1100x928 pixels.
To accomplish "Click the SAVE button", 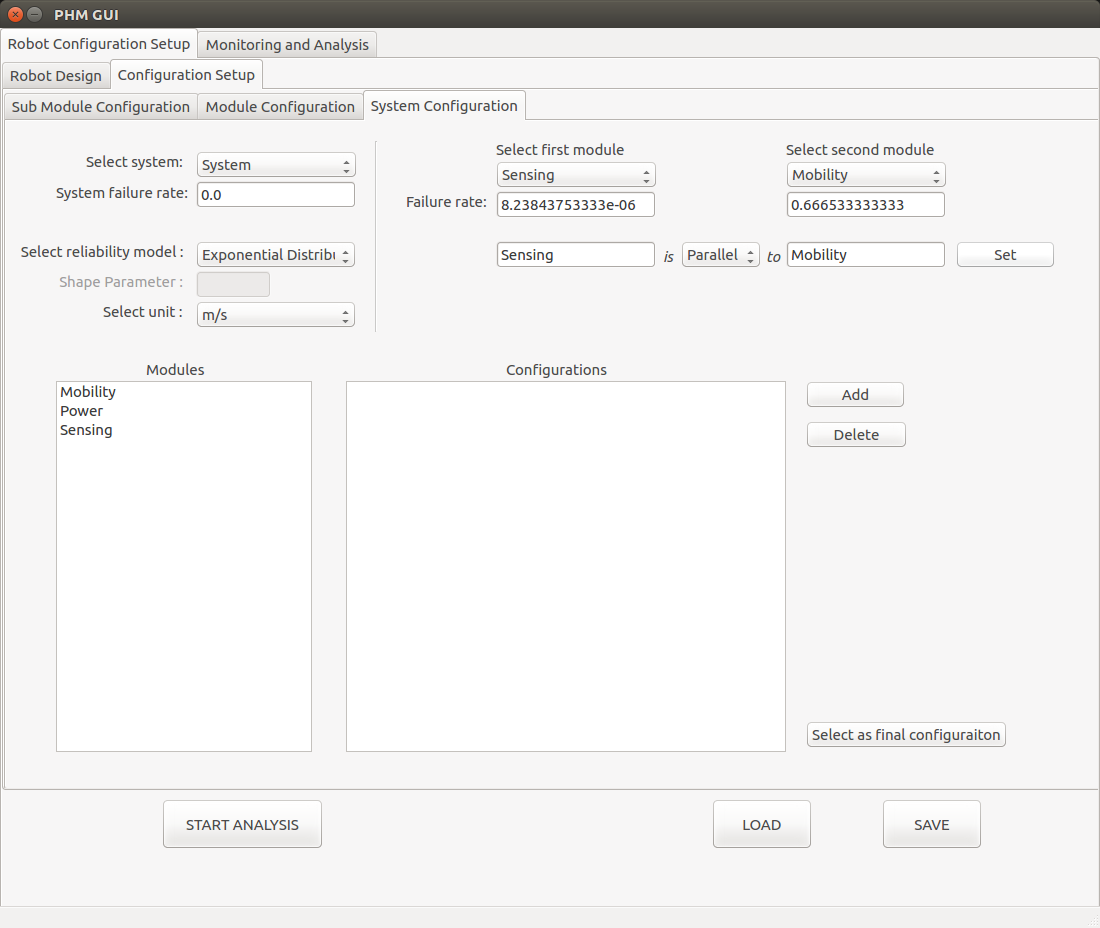I will click(932, 824).
